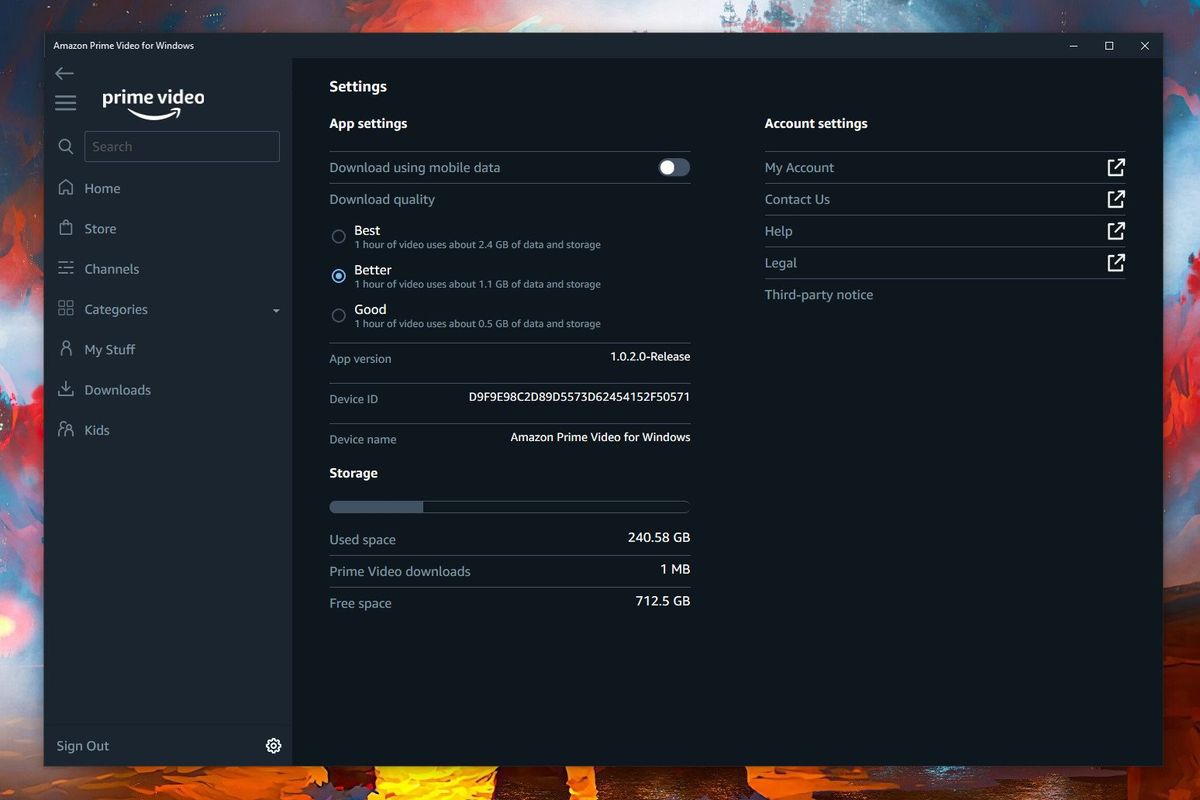This screenshot has width=1200, height=800.
Task: Click device name value Amazon Prime Video for Windows
Action: click(x=600, y=437)
